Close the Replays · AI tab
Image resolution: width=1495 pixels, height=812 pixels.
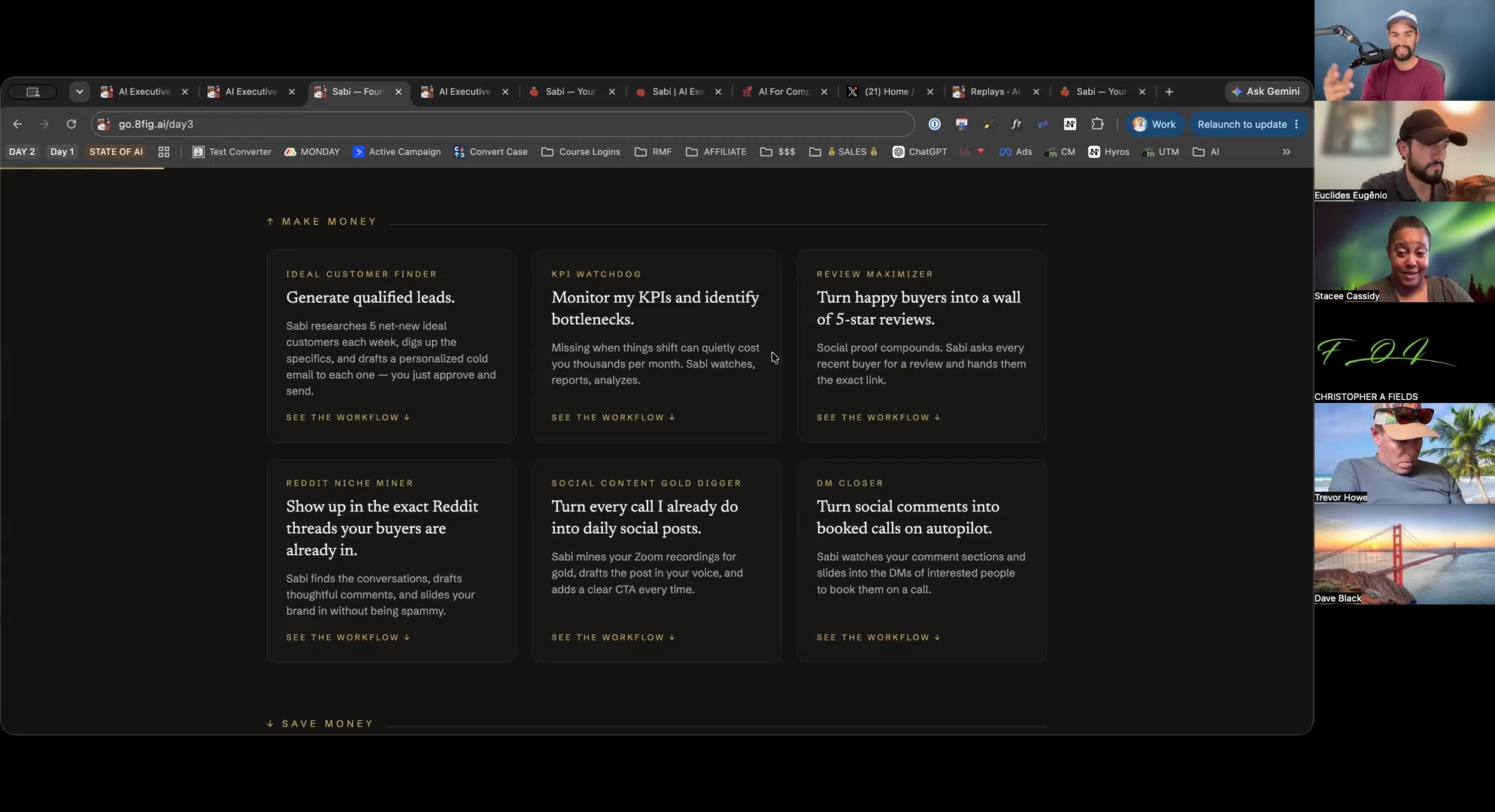tap(1036, 92)
